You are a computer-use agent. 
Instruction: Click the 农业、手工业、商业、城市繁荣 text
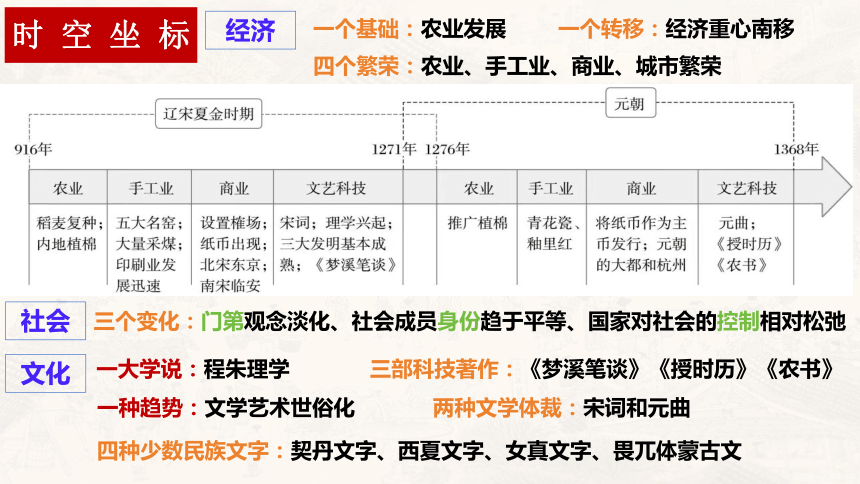[571, 66]
